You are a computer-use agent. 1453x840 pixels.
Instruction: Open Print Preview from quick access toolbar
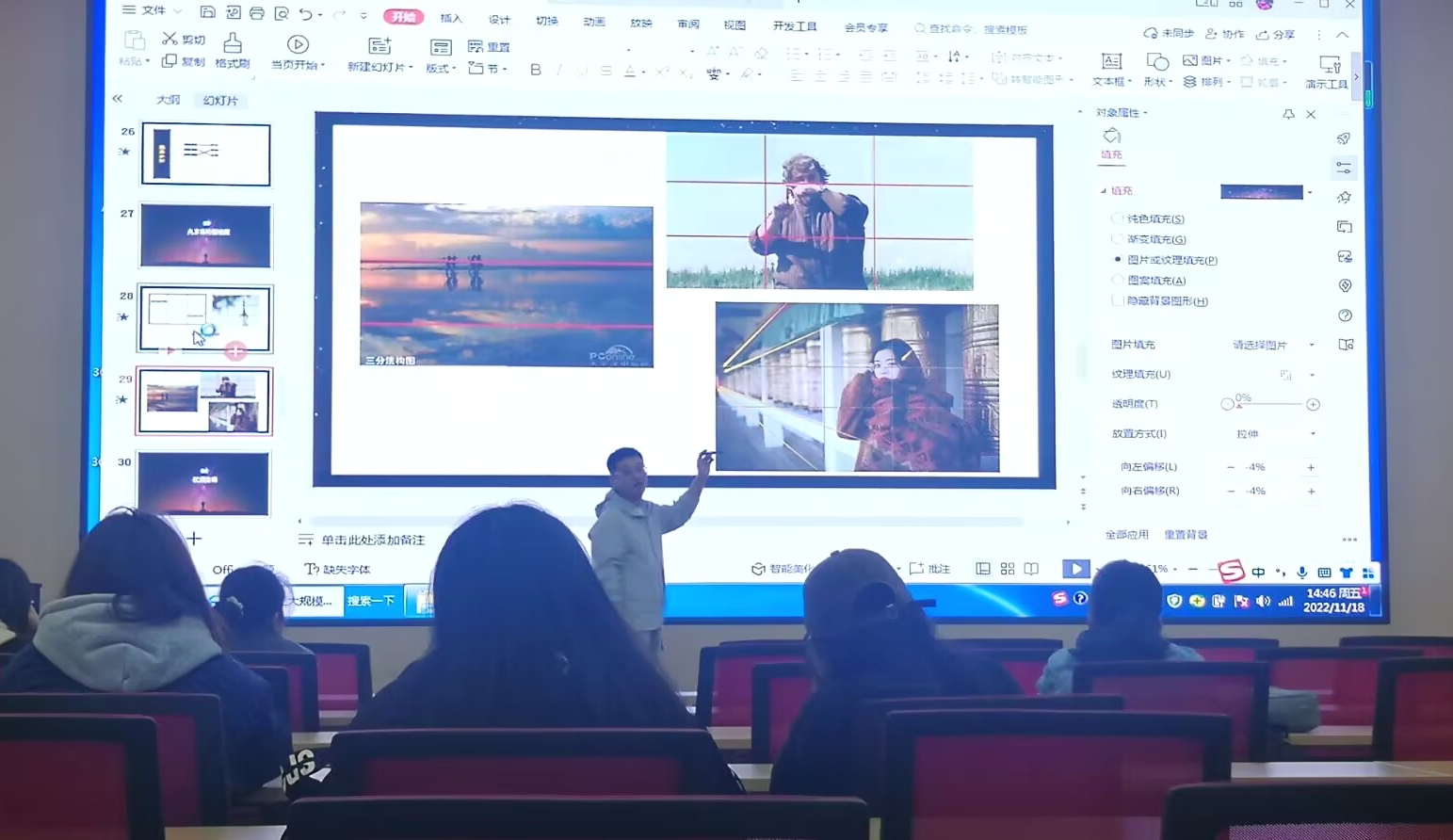point(282,13)
